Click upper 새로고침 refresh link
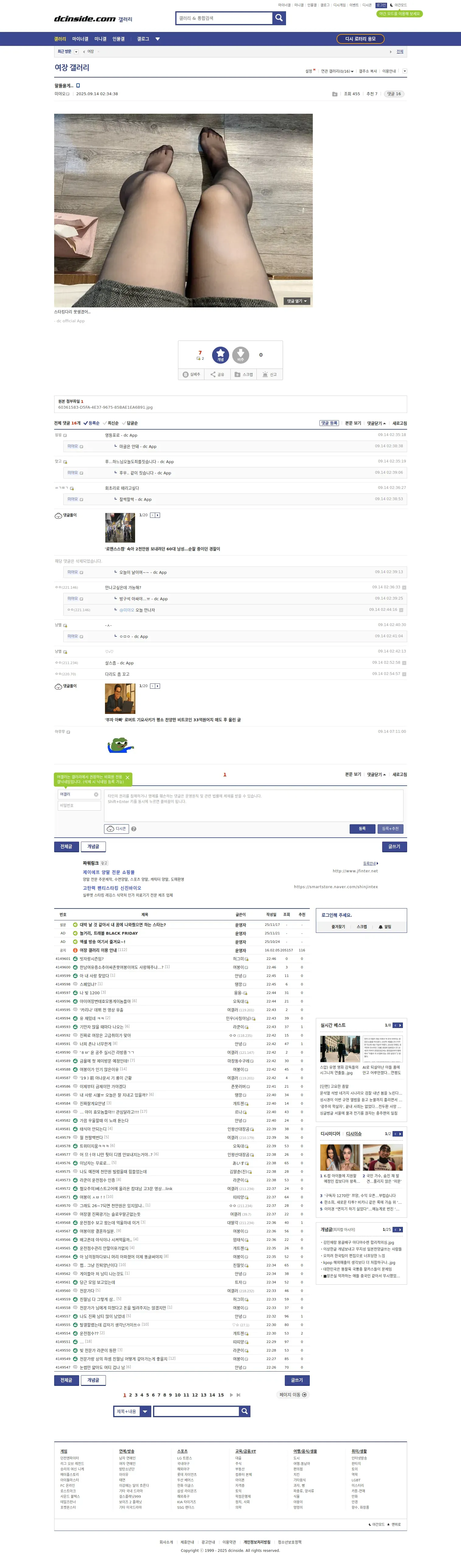Screen dimensions: 461x1568 (x=400, y=423)
